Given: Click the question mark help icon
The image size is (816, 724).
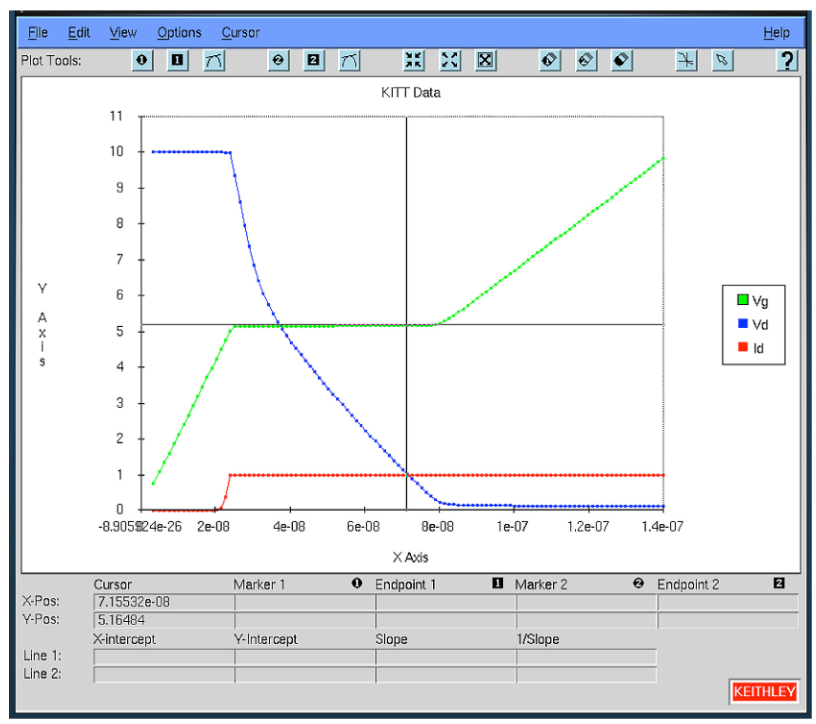Looking at the screenshot, I should tap(787, 61).
